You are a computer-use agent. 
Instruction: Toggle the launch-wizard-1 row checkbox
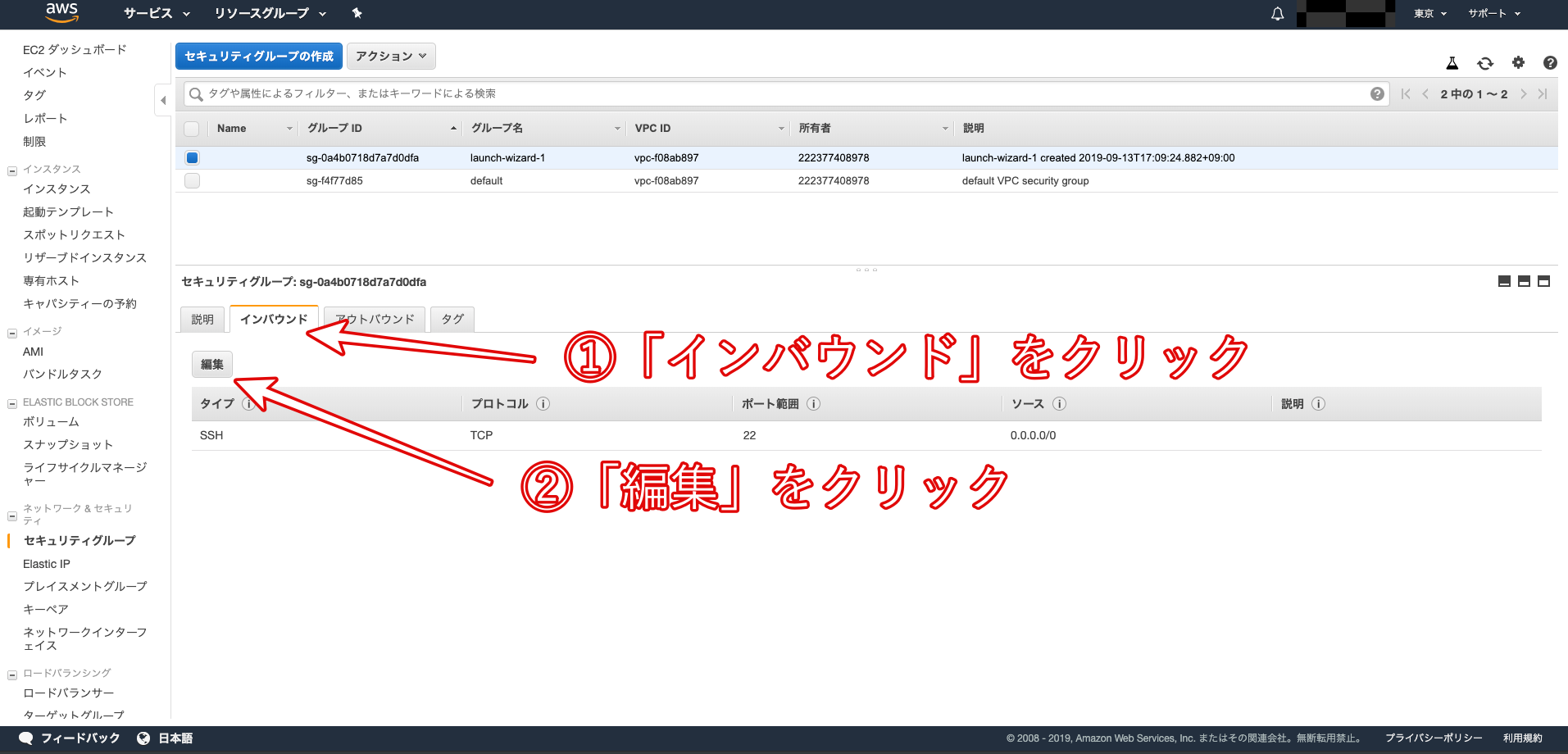coord(192,158)
